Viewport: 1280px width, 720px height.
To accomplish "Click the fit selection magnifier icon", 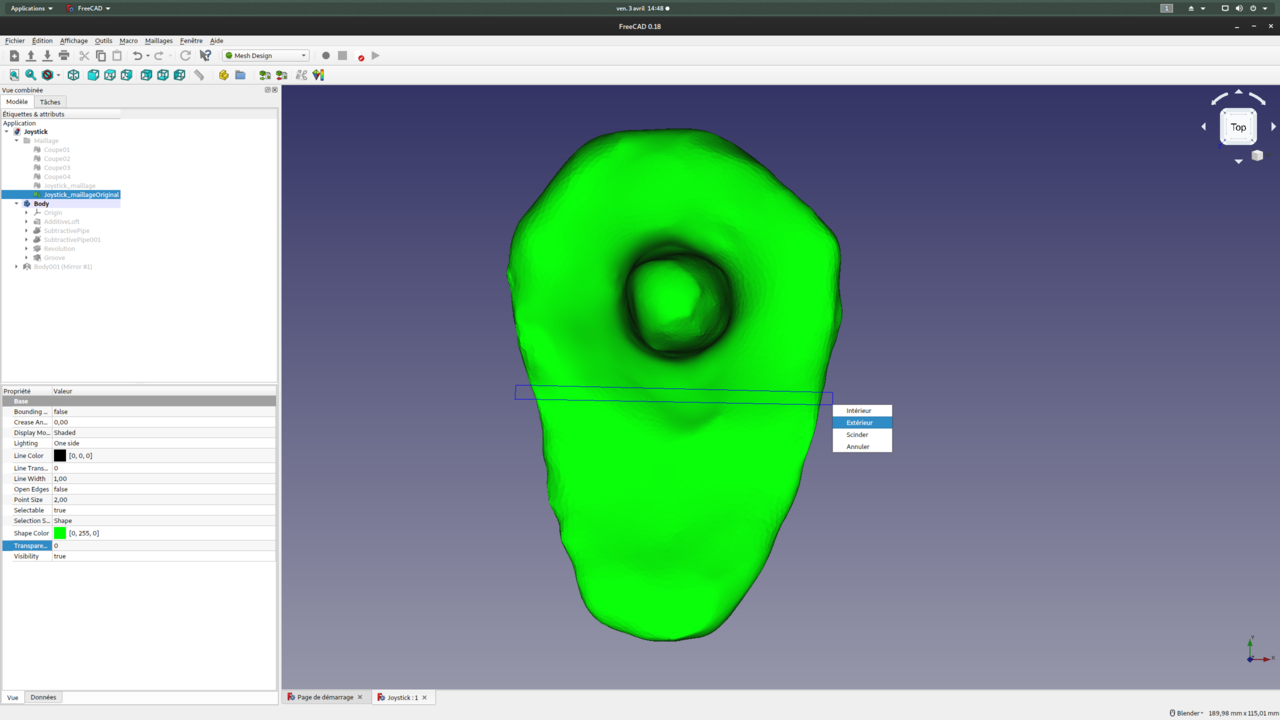I will pos(31,75).
